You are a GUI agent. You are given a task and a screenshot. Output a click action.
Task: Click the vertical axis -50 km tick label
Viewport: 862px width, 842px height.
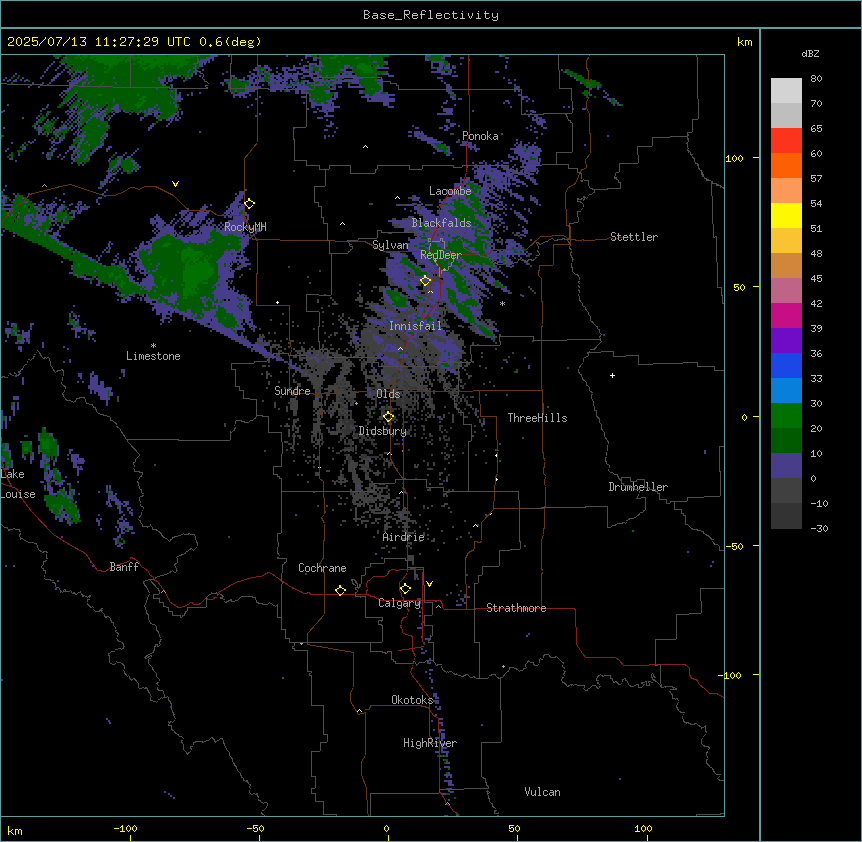734,546
